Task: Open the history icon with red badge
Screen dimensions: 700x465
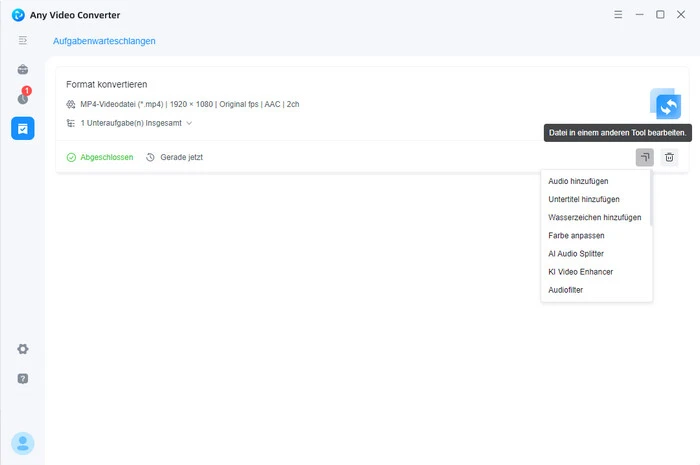Action: [22, 98]
